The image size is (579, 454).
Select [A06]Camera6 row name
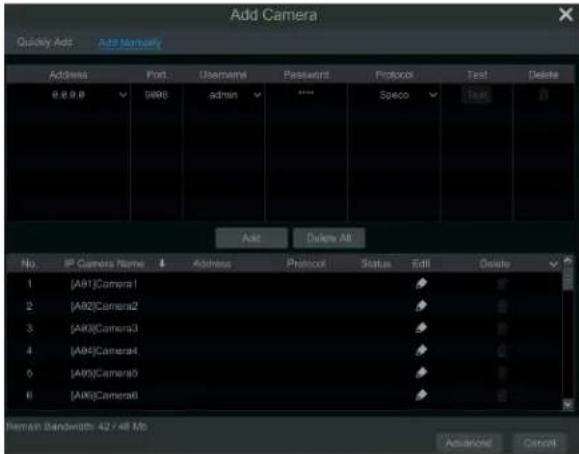[104, 396]
